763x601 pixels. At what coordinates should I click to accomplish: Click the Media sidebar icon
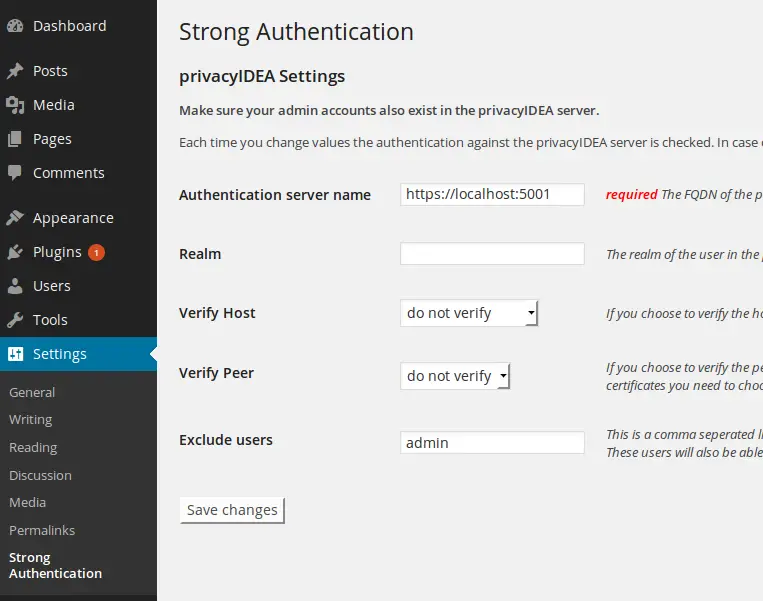[x=15, y=105]
